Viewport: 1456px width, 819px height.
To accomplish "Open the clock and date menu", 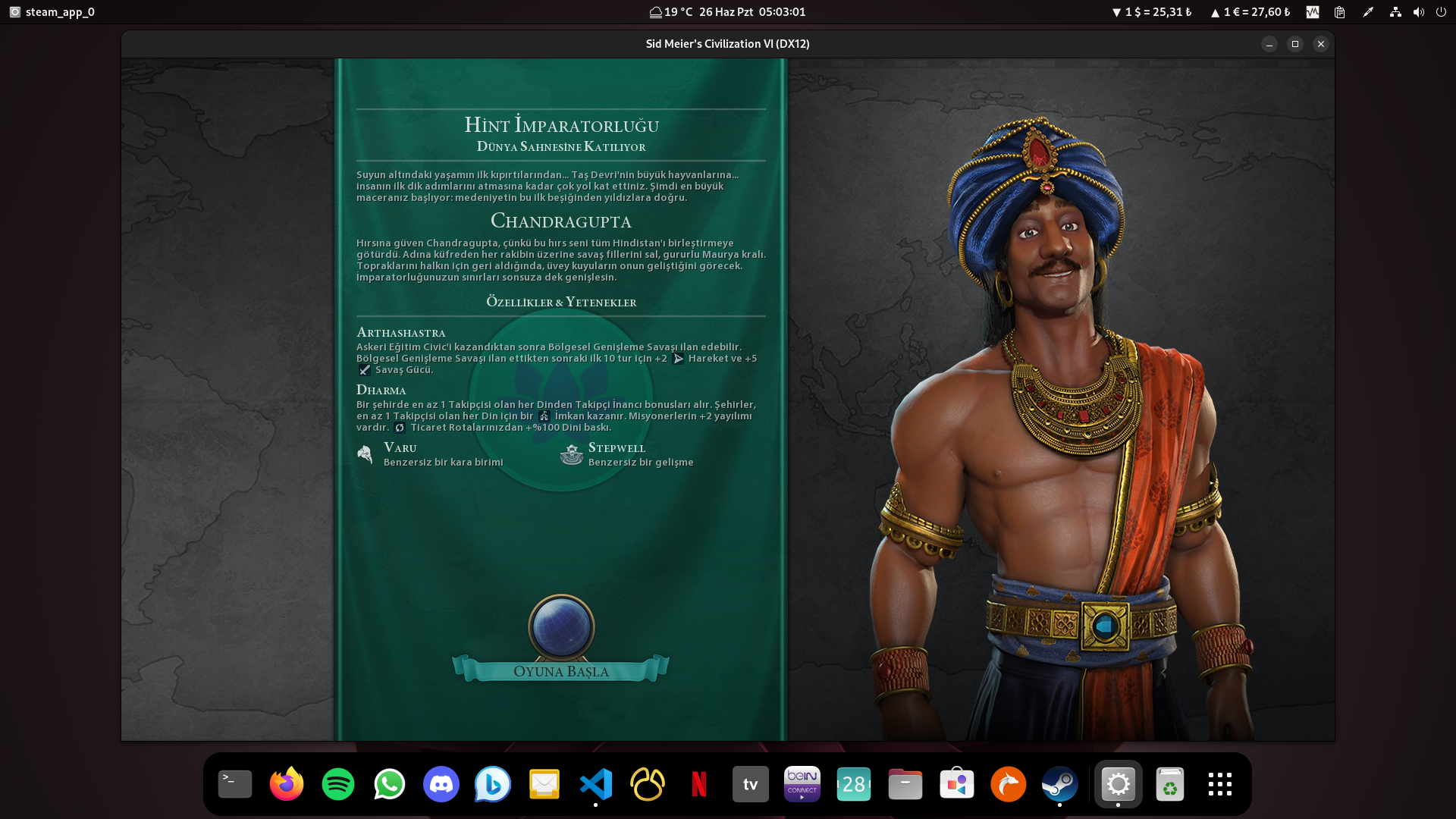I will (752, 12).
